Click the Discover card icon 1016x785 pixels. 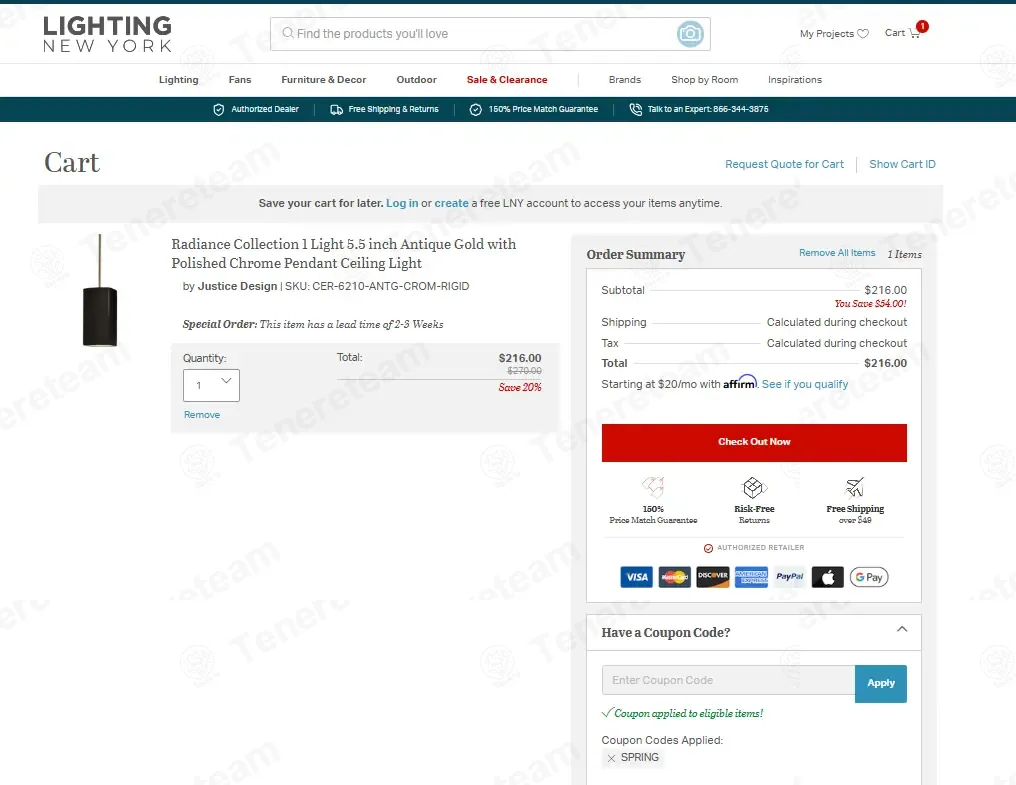click(x=713, y=577)
